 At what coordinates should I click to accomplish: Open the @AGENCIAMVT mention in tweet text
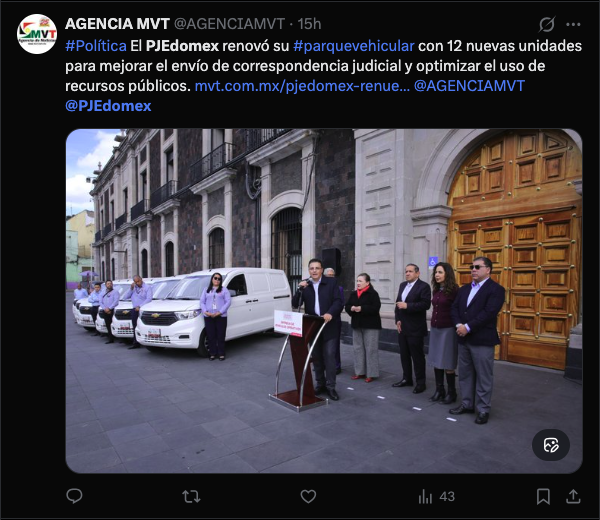(x=470, y=86)
